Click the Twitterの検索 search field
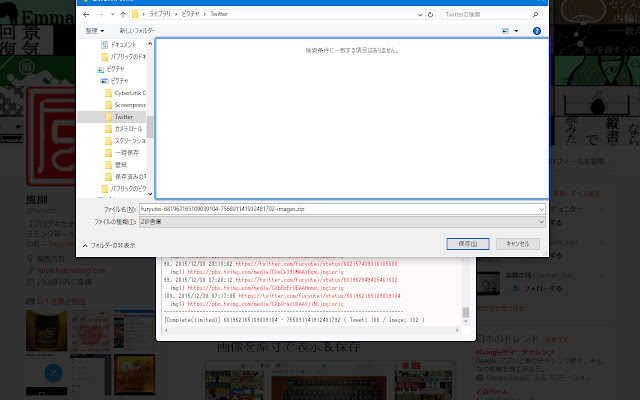640x400 pixels. click(x=490, y=15)
